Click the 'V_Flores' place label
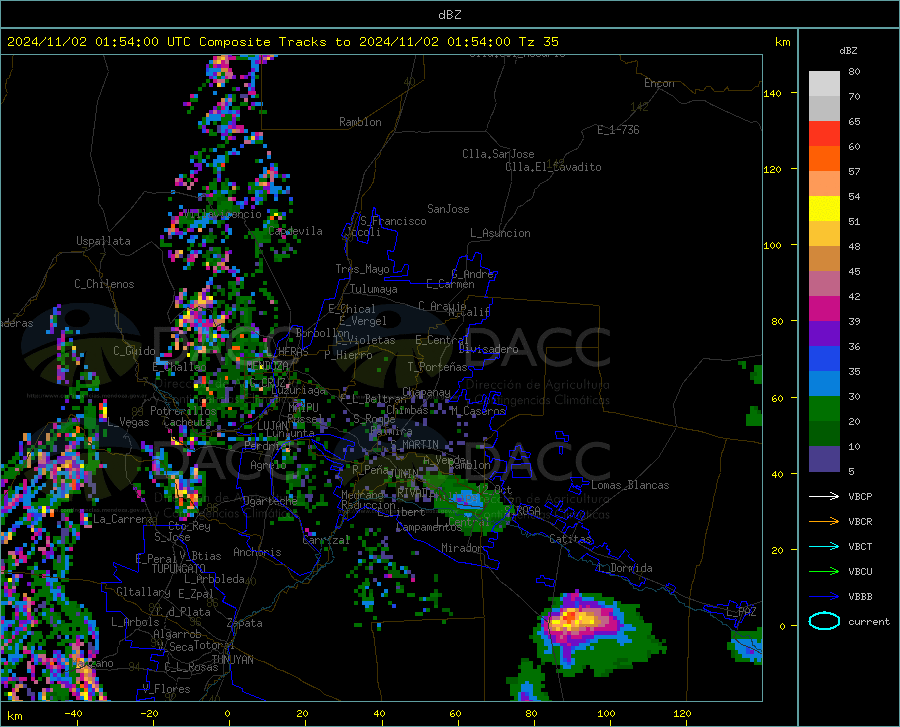Viewport: 900px width, 727px height. click(x=166, y=689)
